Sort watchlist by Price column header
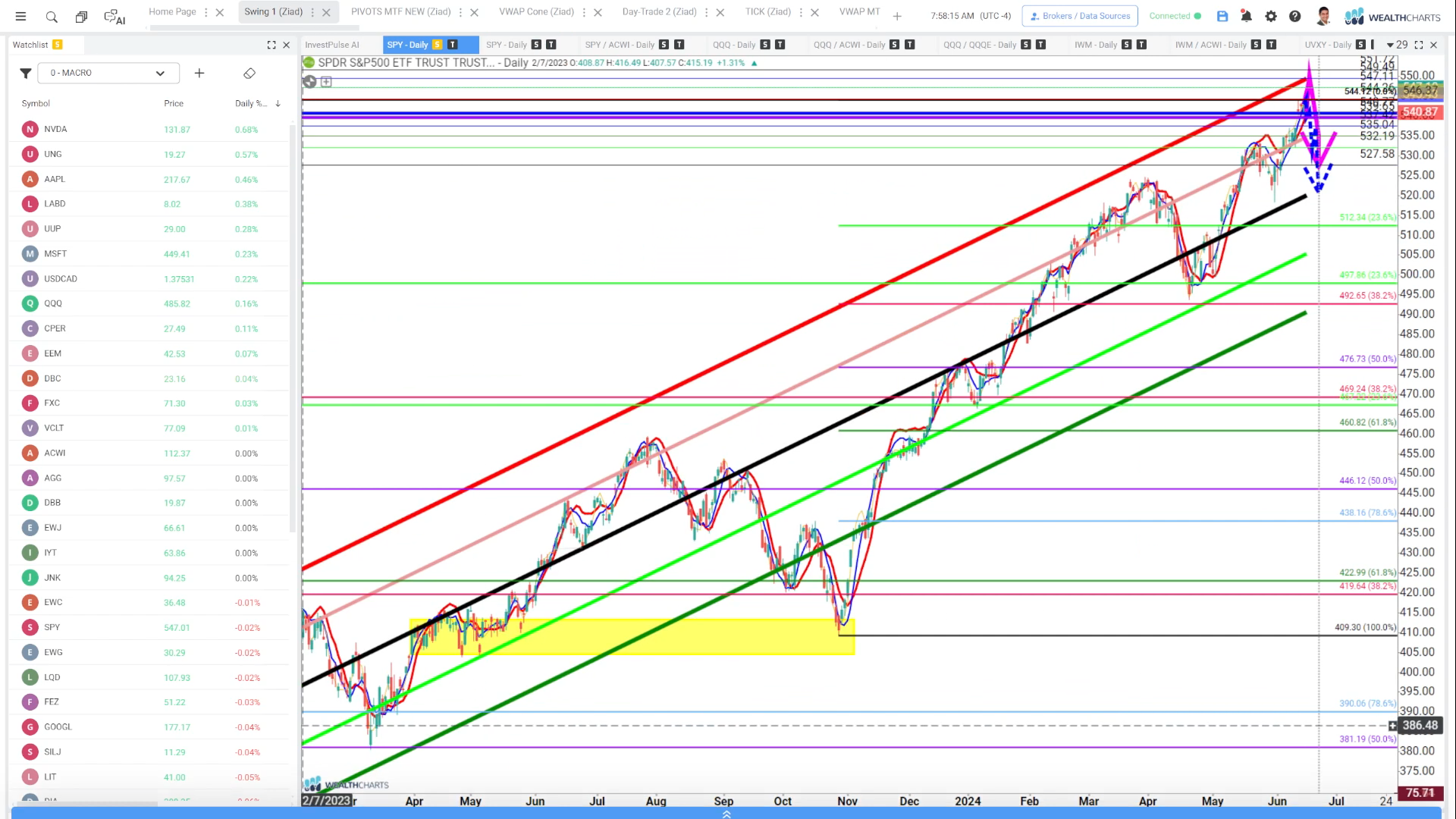 click(x=174, y=103)
